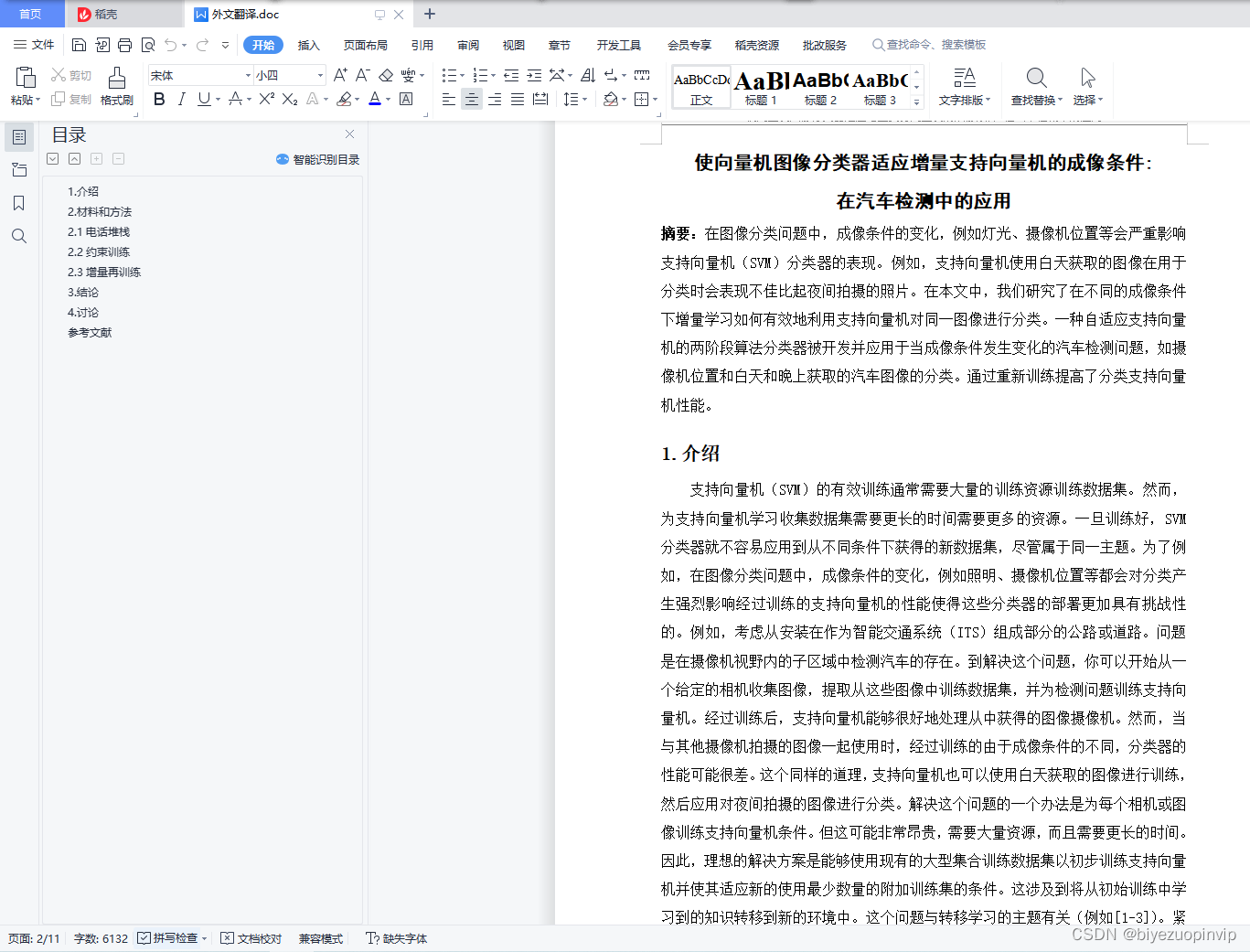Screen dimensions: 1250x952
Task: Align text left
Action: tap(449, 99)
